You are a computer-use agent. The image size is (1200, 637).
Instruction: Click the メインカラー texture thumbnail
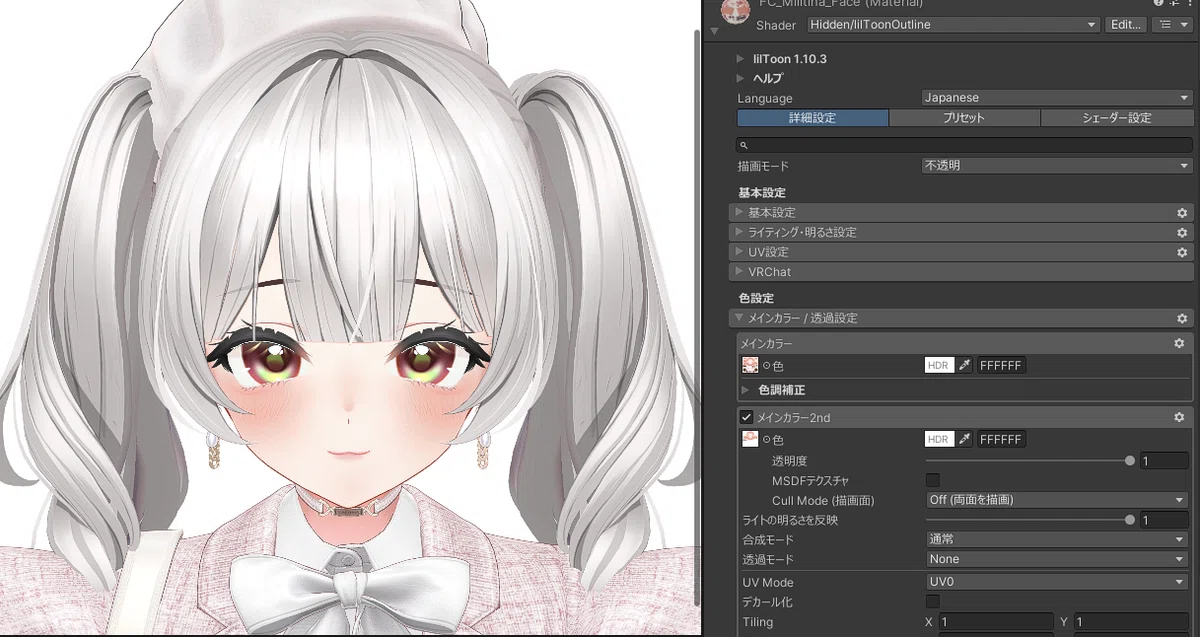click(749, 366)
